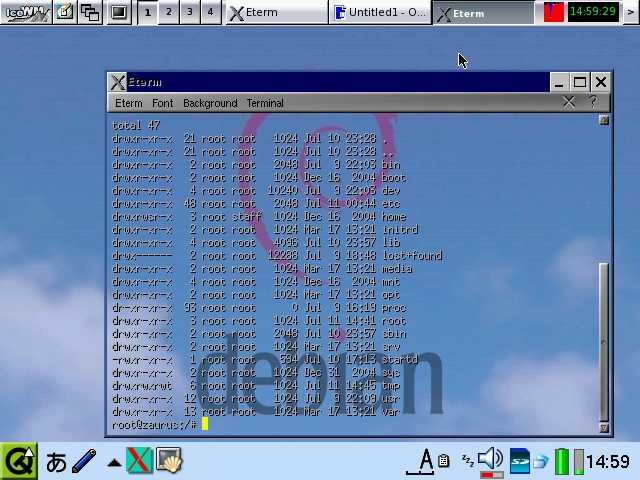Open the window list icon
Image resolution: width=640 pixels, height=480 pixels.
point(91,12)
